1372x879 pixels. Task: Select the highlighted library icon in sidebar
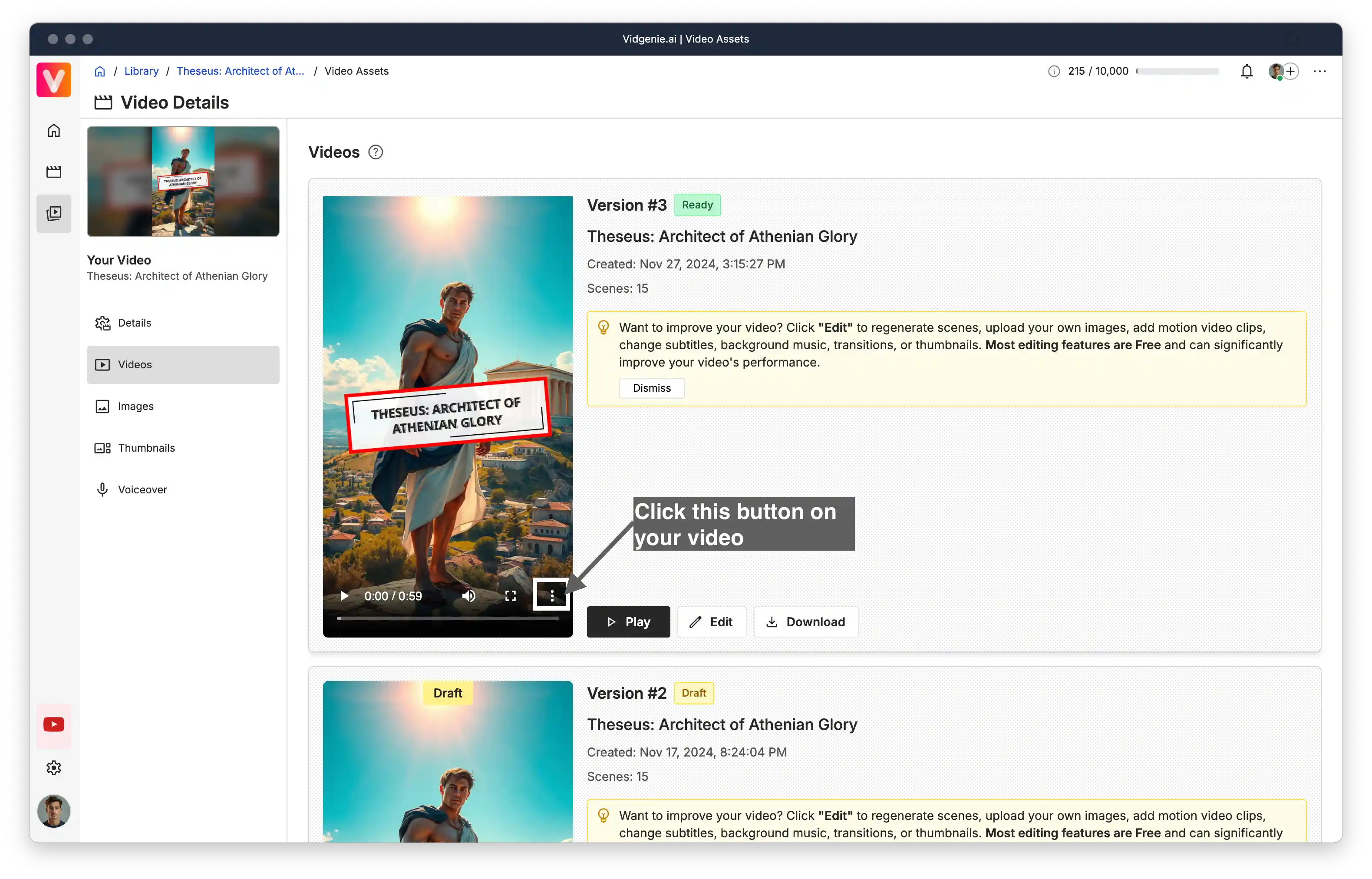54,214
